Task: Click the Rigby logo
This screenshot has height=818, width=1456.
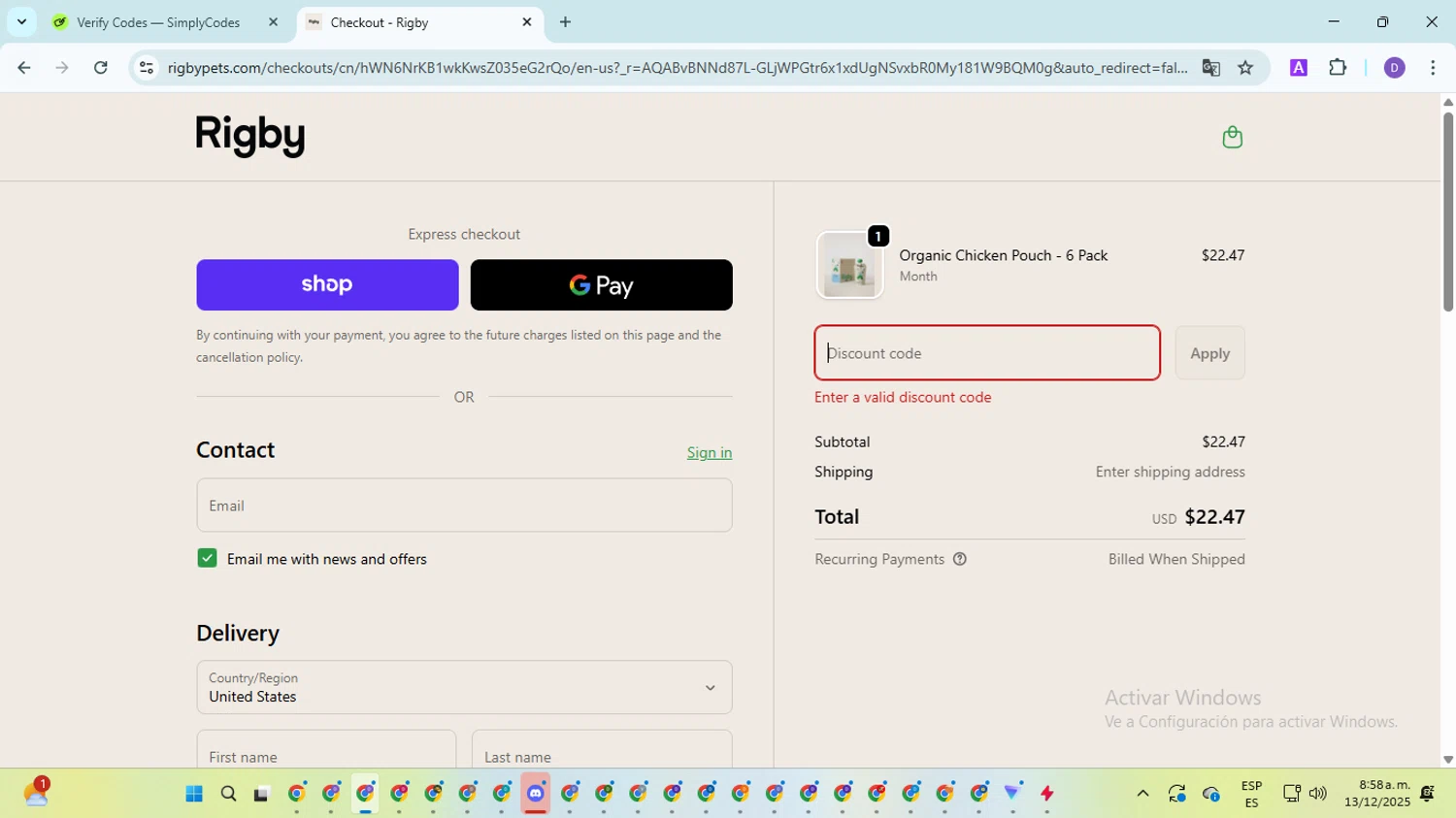Action: (x=250, y=136)
